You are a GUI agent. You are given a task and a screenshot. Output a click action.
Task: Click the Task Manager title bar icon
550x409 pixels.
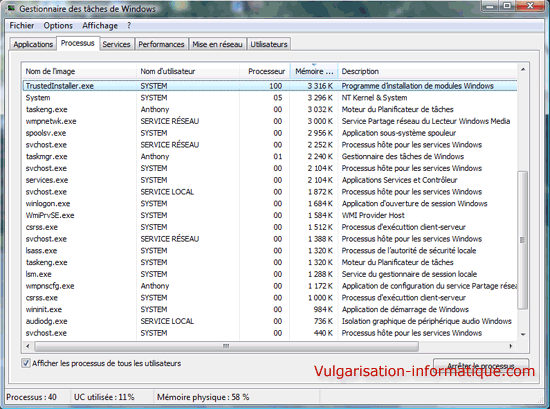pos(12,8)
